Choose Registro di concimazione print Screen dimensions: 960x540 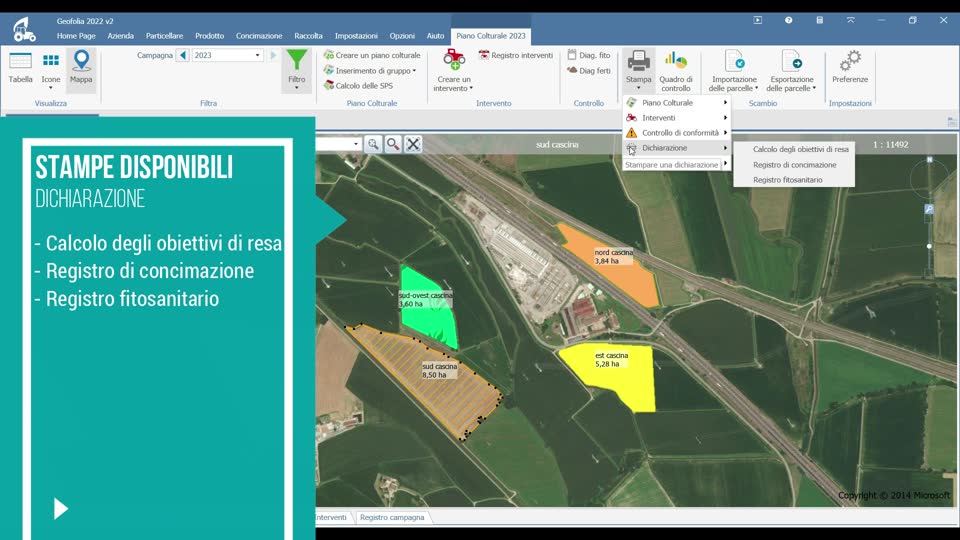point(794,165)
